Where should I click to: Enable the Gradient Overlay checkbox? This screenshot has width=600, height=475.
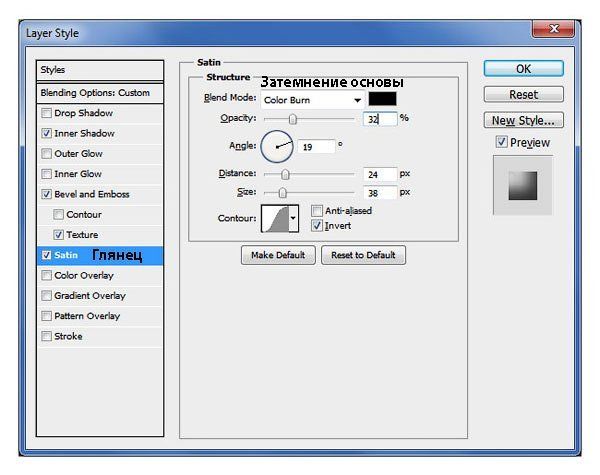pyautogui.click(x=46, y=296)
